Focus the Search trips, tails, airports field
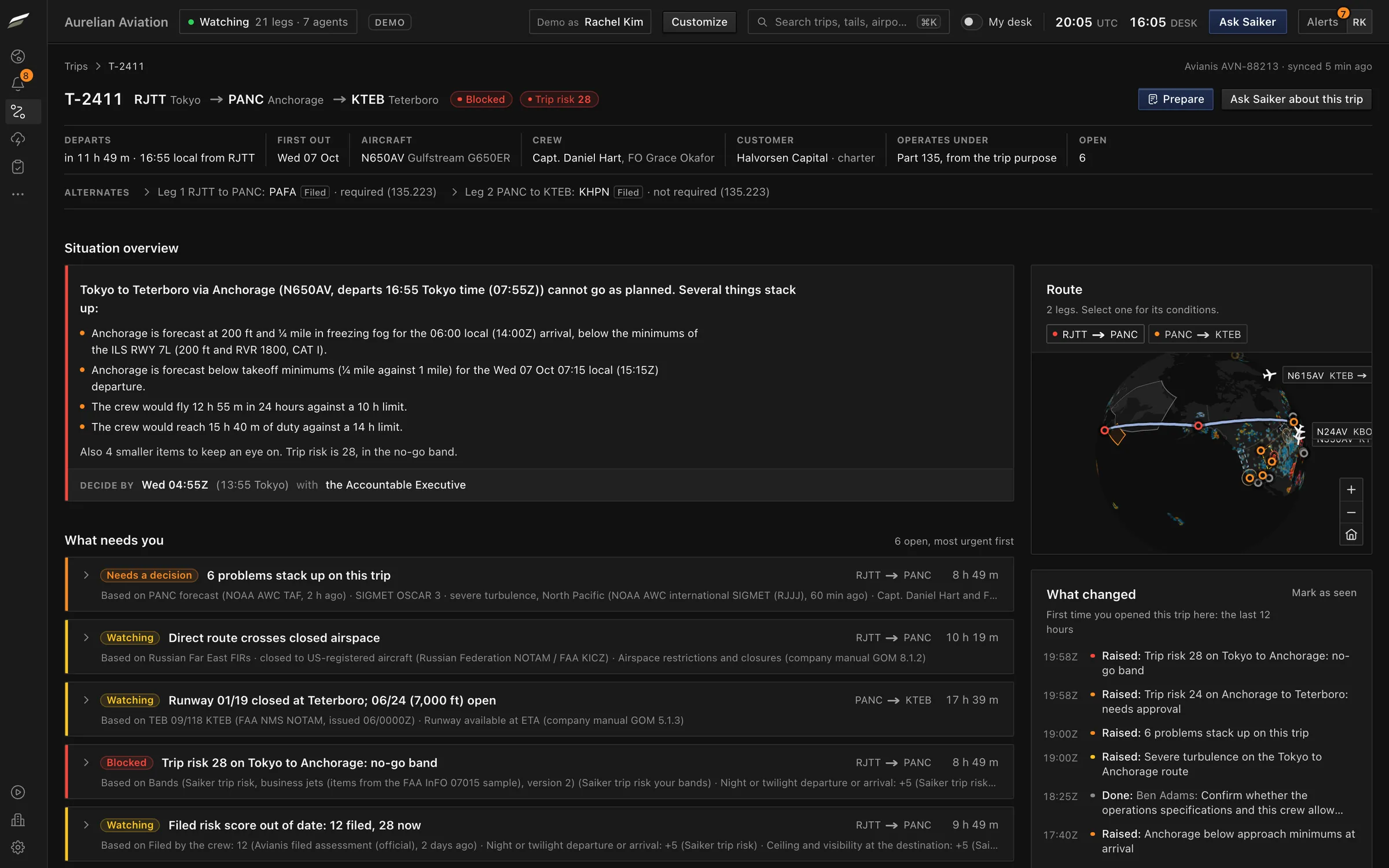Screen dimensions: 1389x868 pyautogui.click(x=848, y=22)
